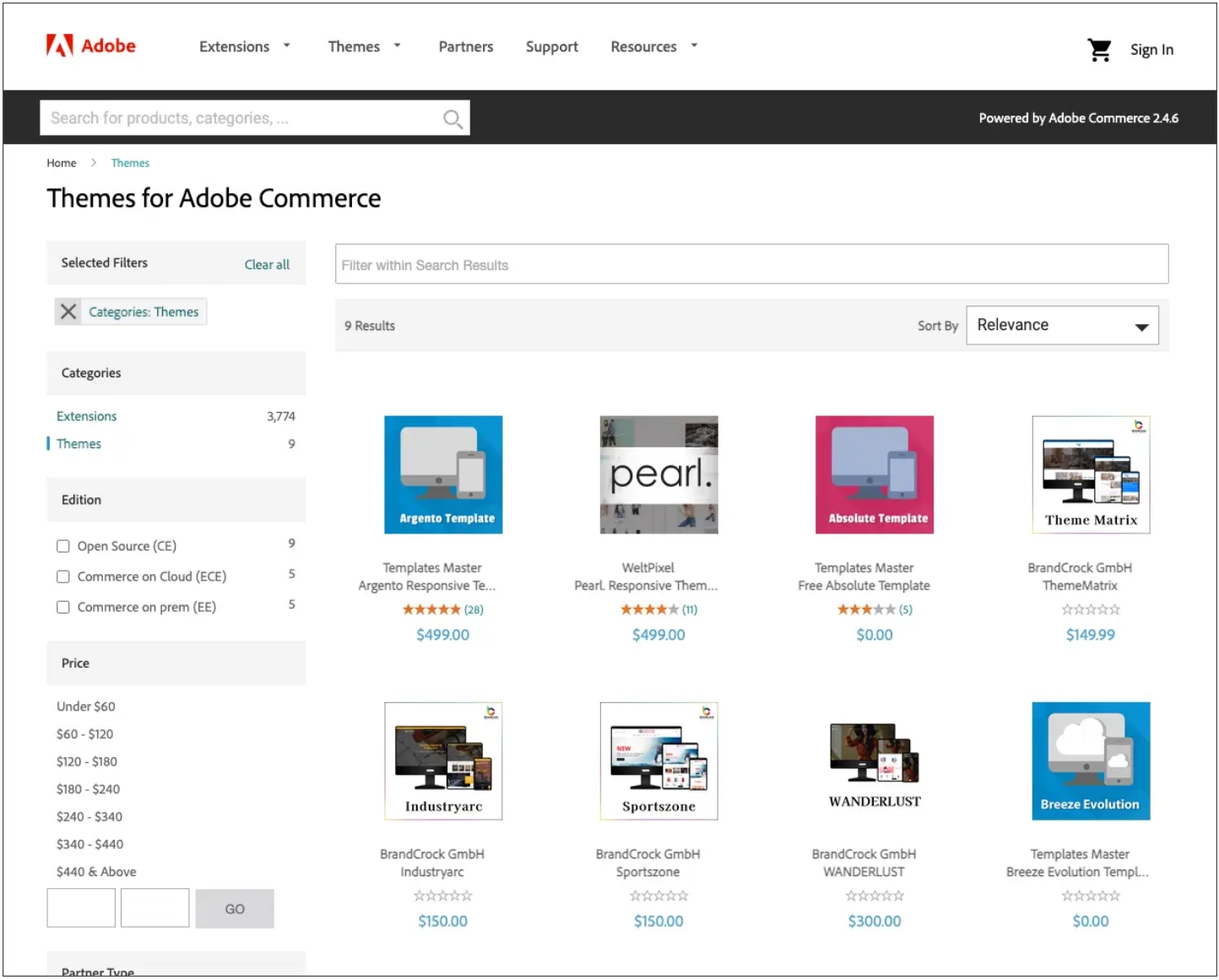Expand the Resources menu arrow
This screenshot has width=1219, height=980.
point(694,46)
